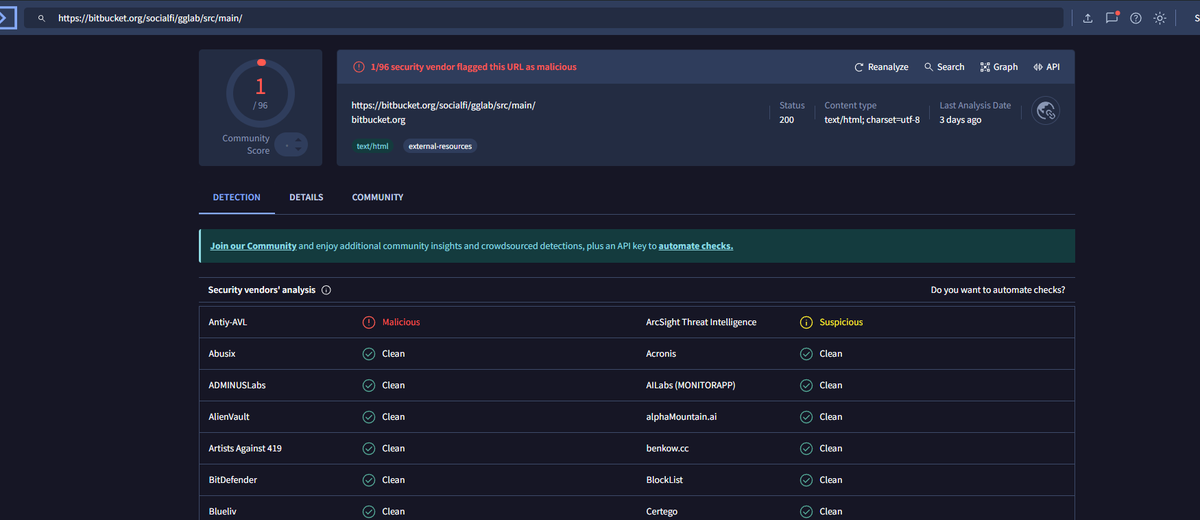Click the Search button in the result header
The height and width of the screenshot is (520, 1200).
point(944,67)
